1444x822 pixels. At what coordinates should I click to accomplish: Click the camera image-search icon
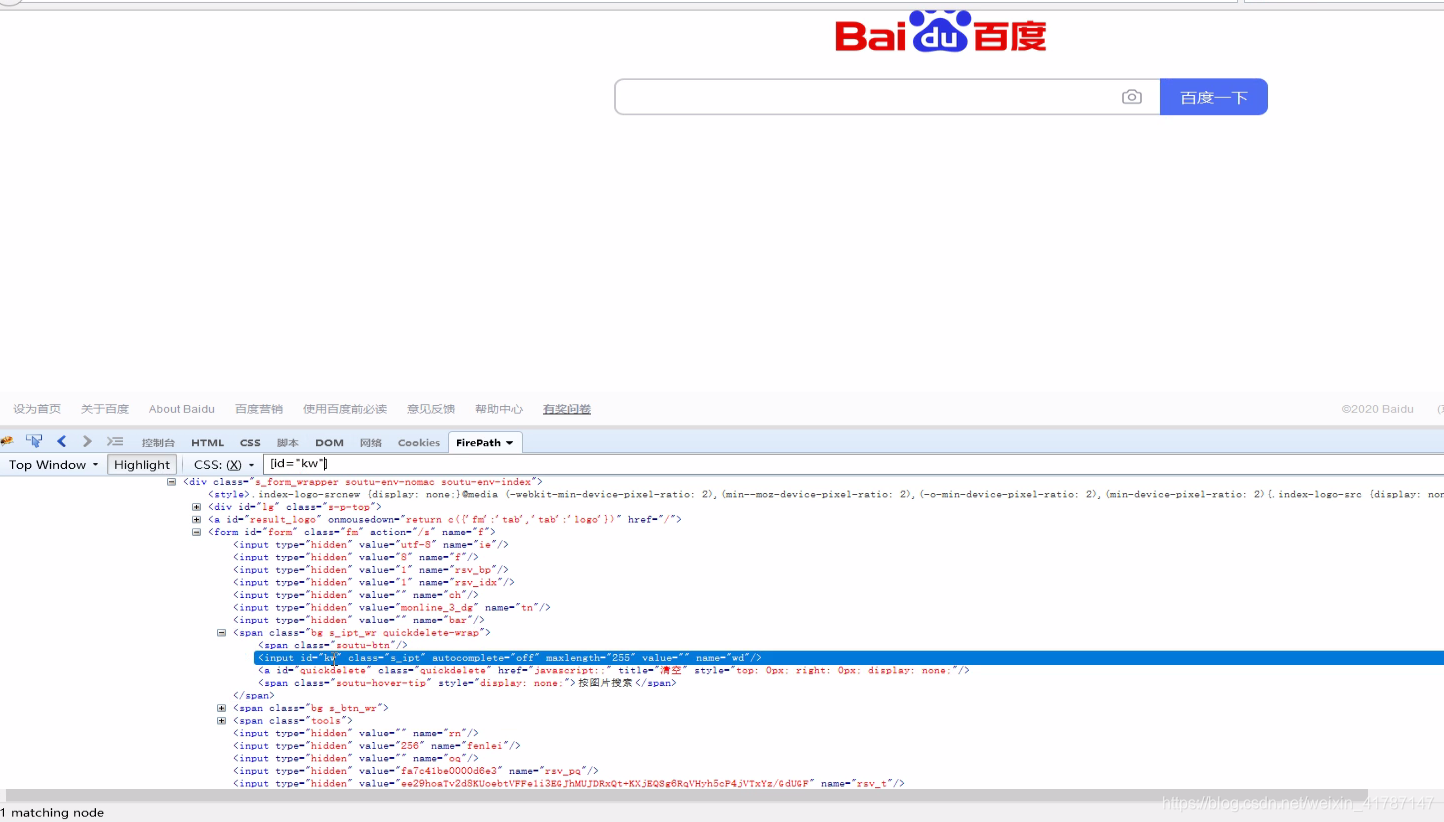1132,97
